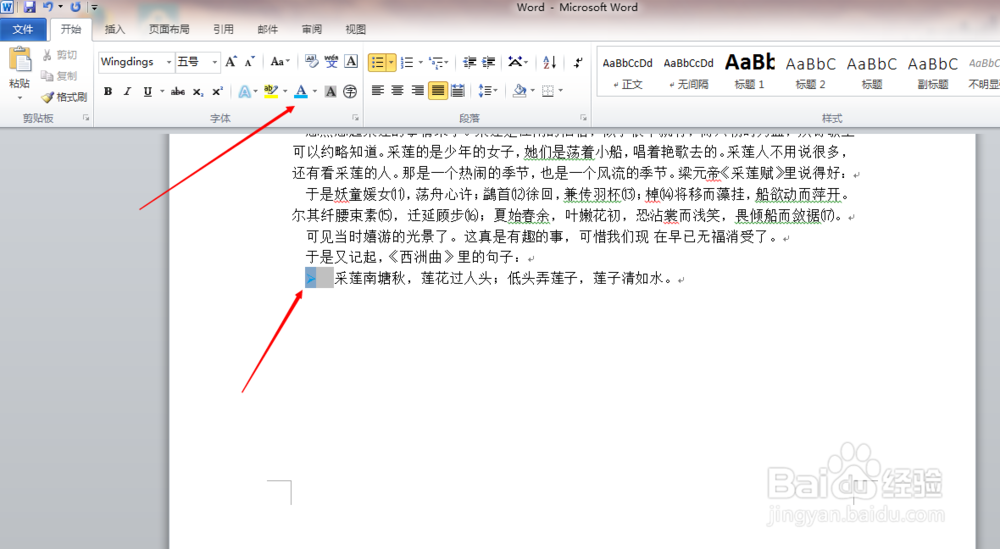This screenshot has height=549, width=1000.
Task: Switch to the 引用 (References) tab
Action: pyautogui.click(x=223, y=29)
